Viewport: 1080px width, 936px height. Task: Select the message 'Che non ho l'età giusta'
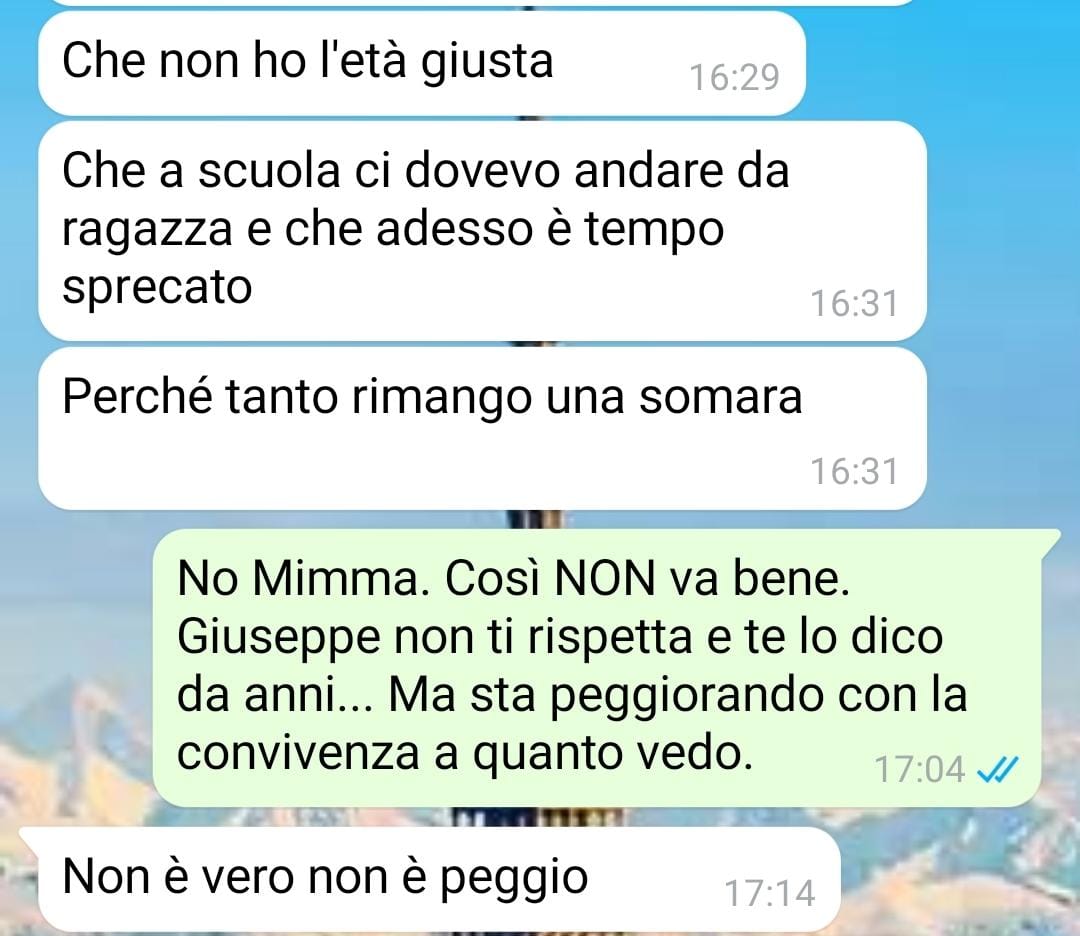tap(422, 63)
